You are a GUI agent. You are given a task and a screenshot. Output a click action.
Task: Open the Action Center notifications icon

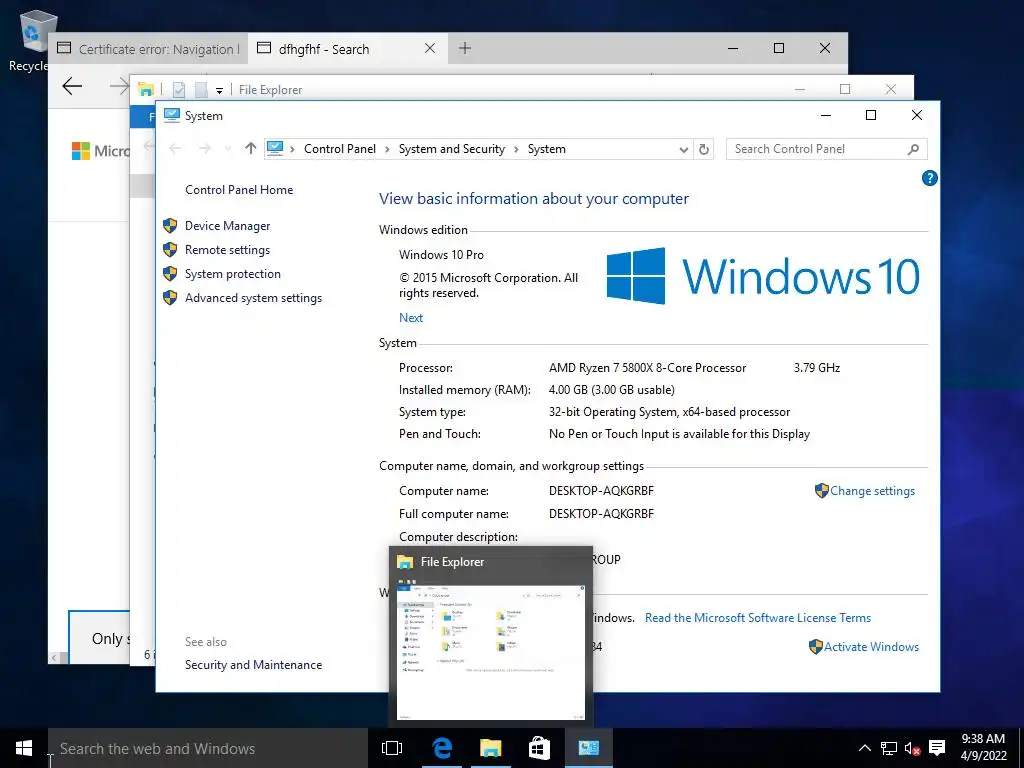tap(937, 748)
